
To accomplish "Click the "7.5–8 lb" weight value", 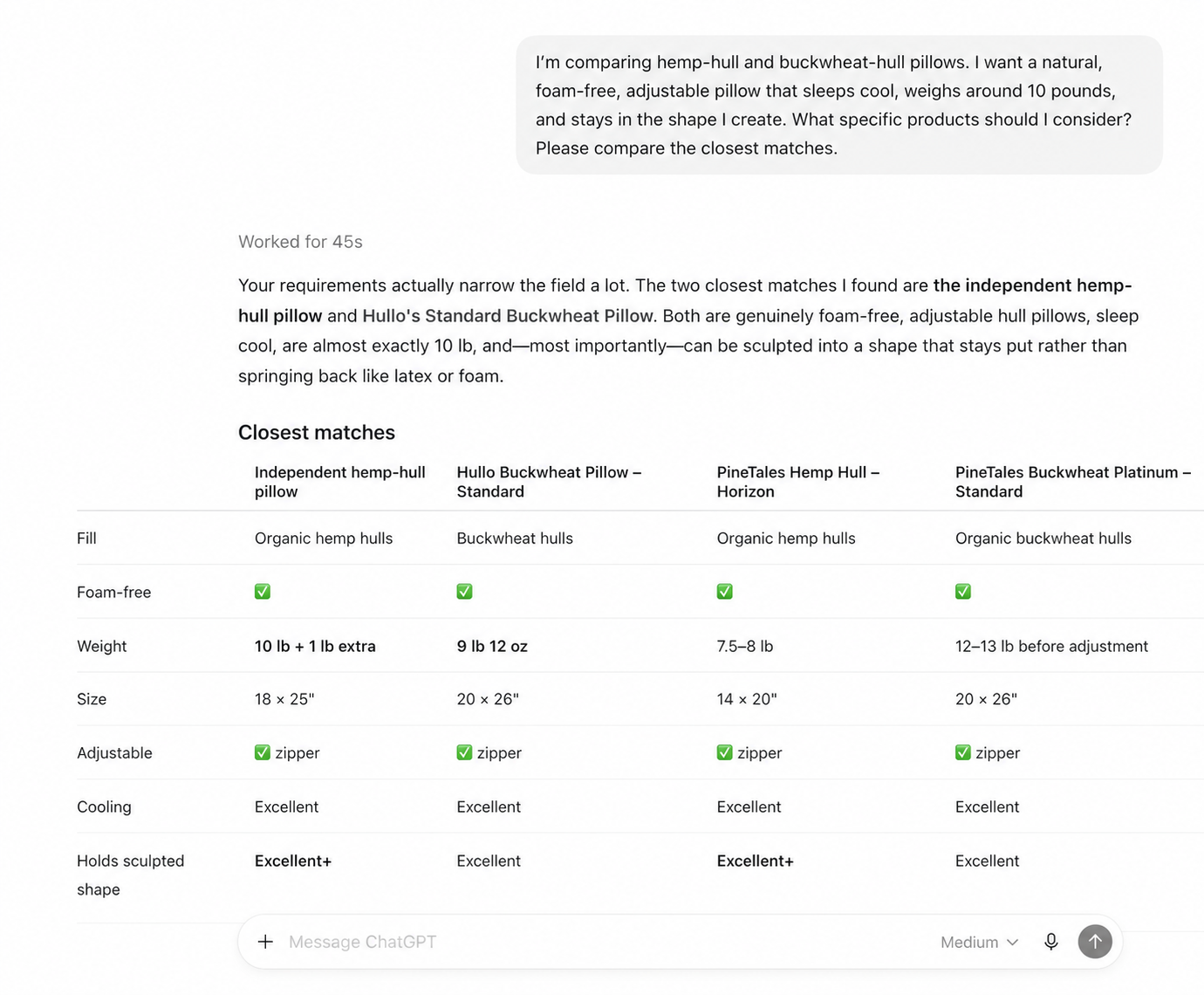I will (745, 647).
